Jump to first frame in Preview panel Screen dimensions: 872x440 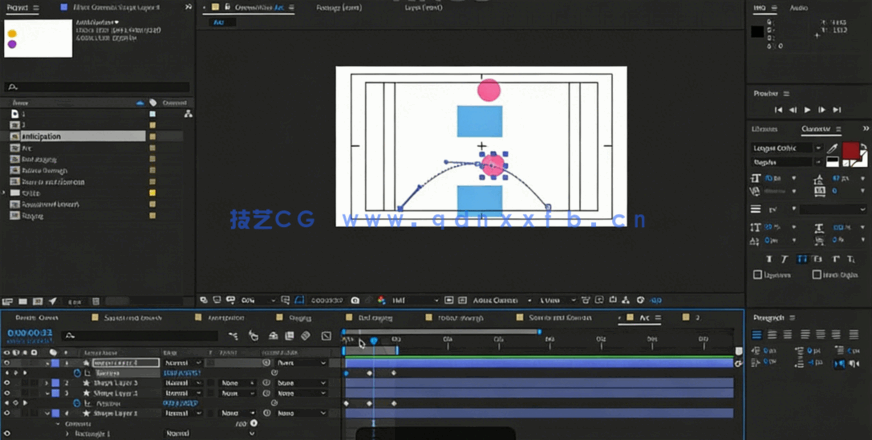[x=779, y=109]
